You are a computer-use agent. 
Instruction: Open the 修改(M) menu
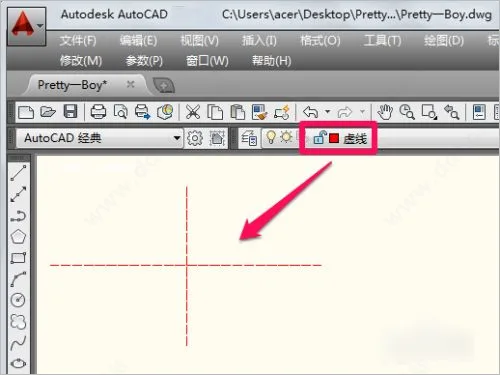(81, 61)
